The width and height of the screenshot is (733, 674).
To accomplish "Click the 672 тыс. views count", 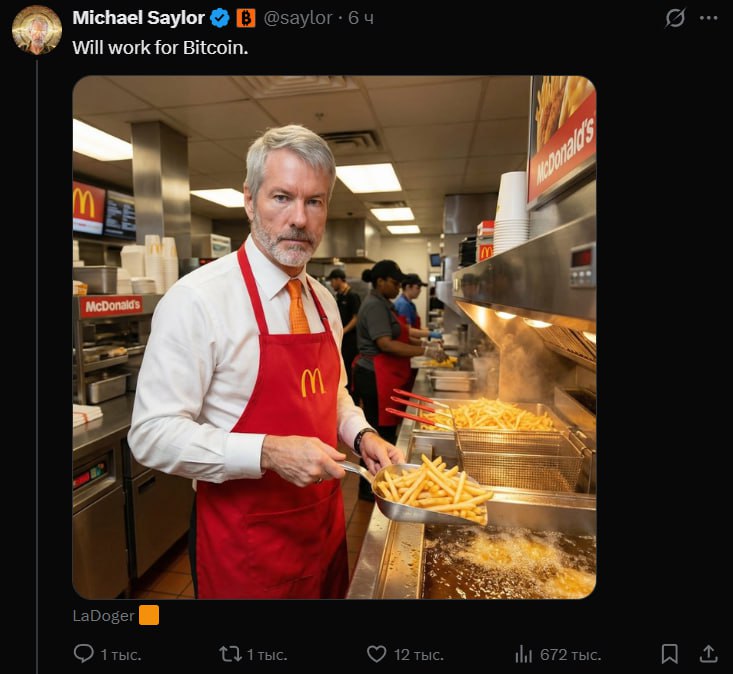I will (x=570, y=655).
